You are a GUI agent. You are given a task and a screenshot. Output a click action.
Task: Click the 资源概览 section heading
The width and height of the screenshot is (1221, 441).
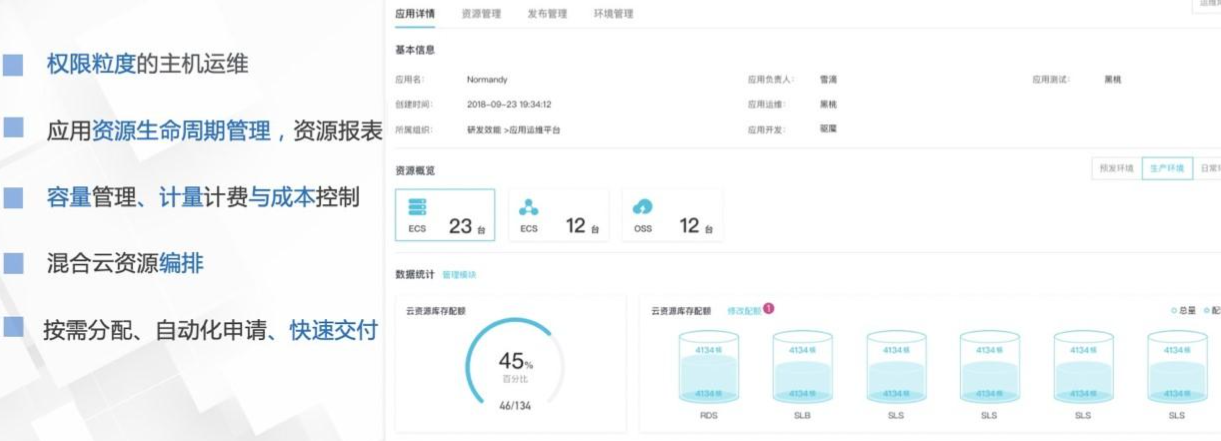pyautogui.click(x=415, y=171)
